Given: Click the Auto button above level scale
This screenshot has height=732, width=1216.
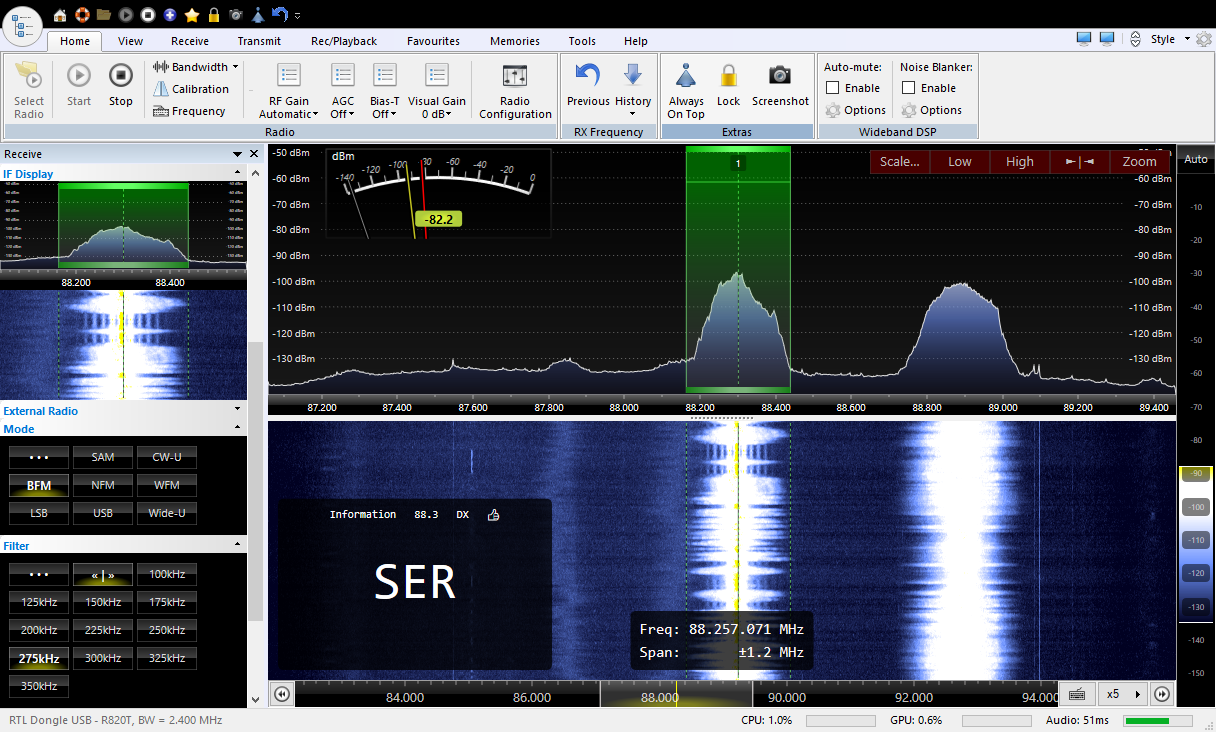Looking at the screenshot, I should tap(1196, 160).
